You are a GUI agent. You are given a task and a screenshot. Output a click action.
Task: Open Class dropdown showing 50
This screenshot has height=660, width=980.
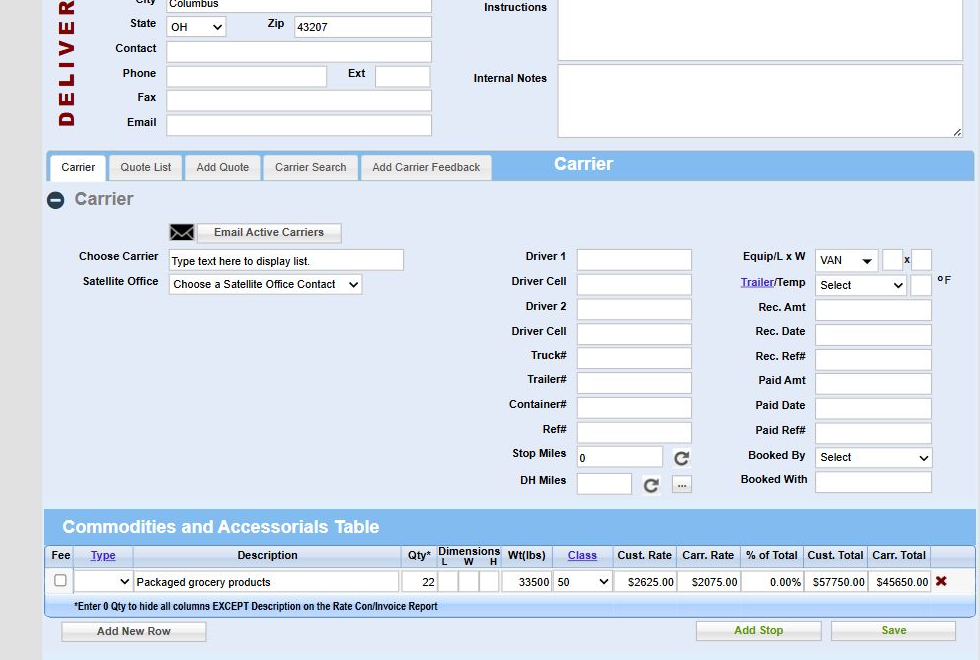582,582
